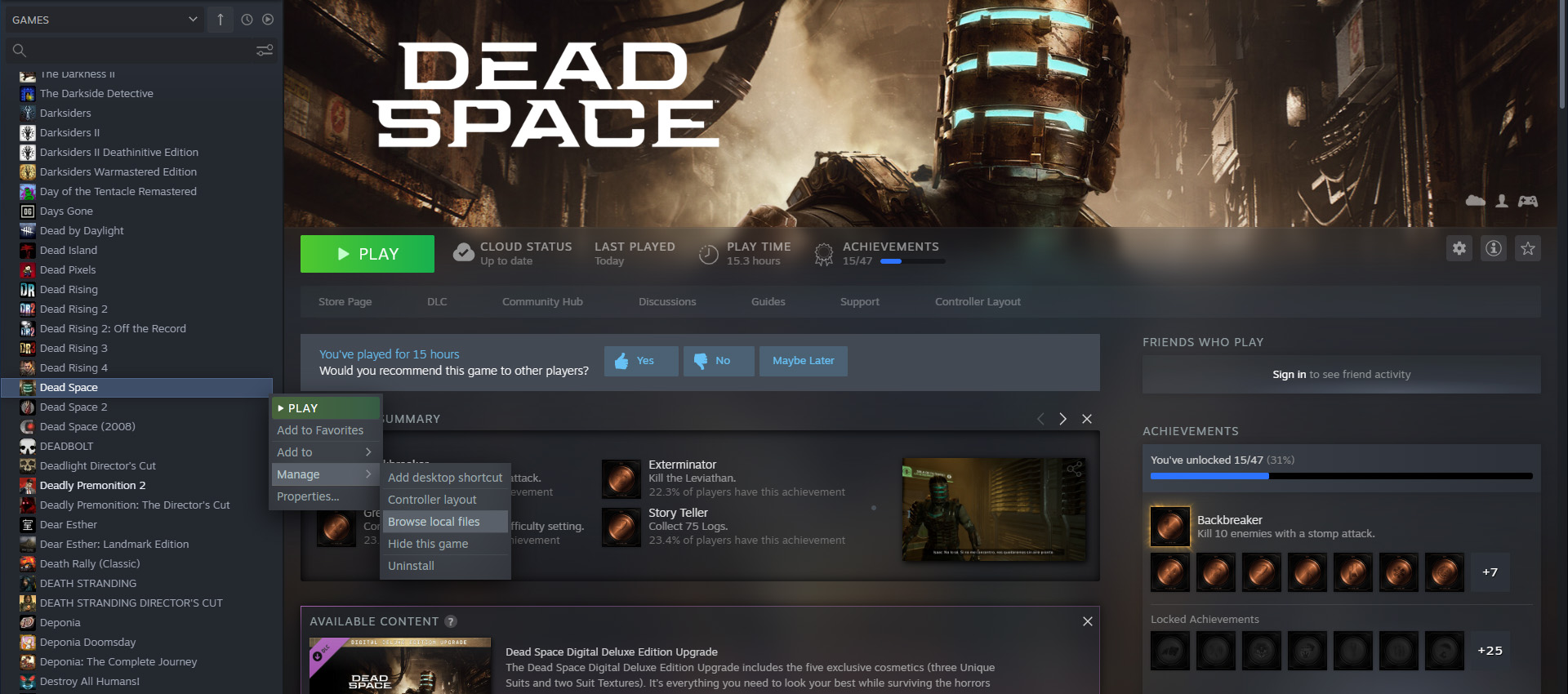Click the Darksiders game icon
The height and width of the screenshot is (694, 1568).
coord(28,113)
